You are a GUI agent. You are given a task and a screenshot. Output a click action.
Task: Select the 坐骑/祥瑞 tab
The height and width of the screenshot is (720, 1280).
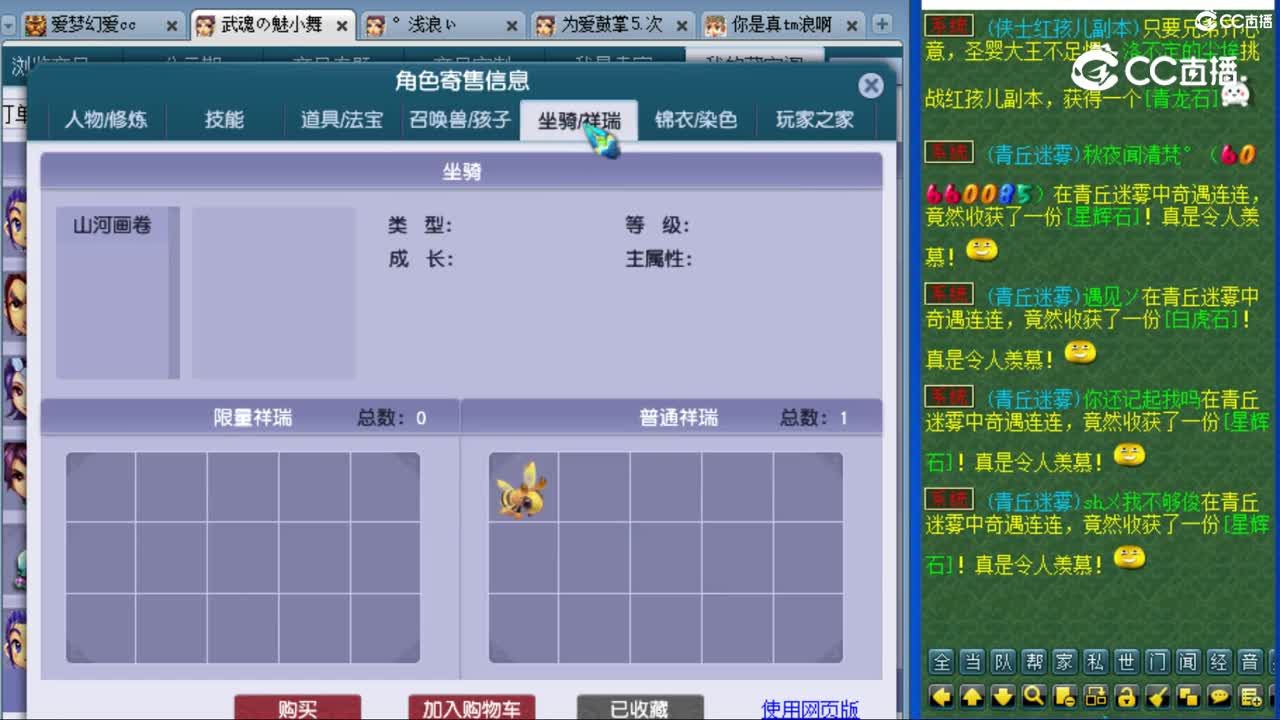point(579,120)
